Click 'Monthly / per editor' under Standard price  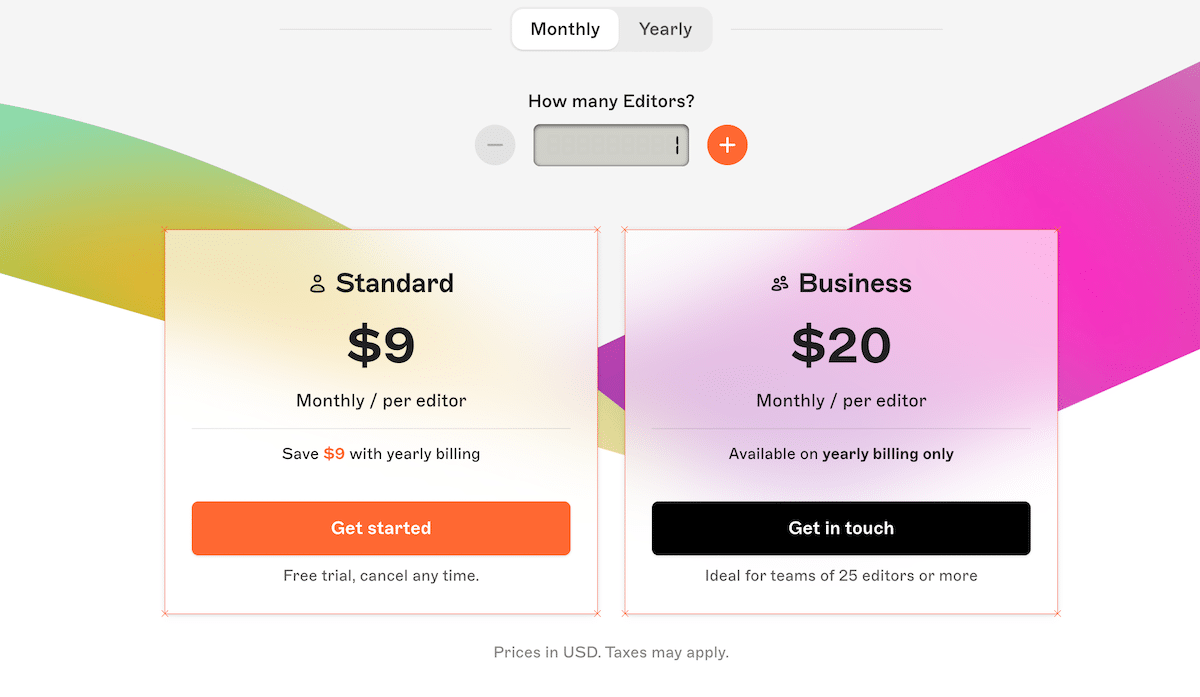(x=381, y=401)
